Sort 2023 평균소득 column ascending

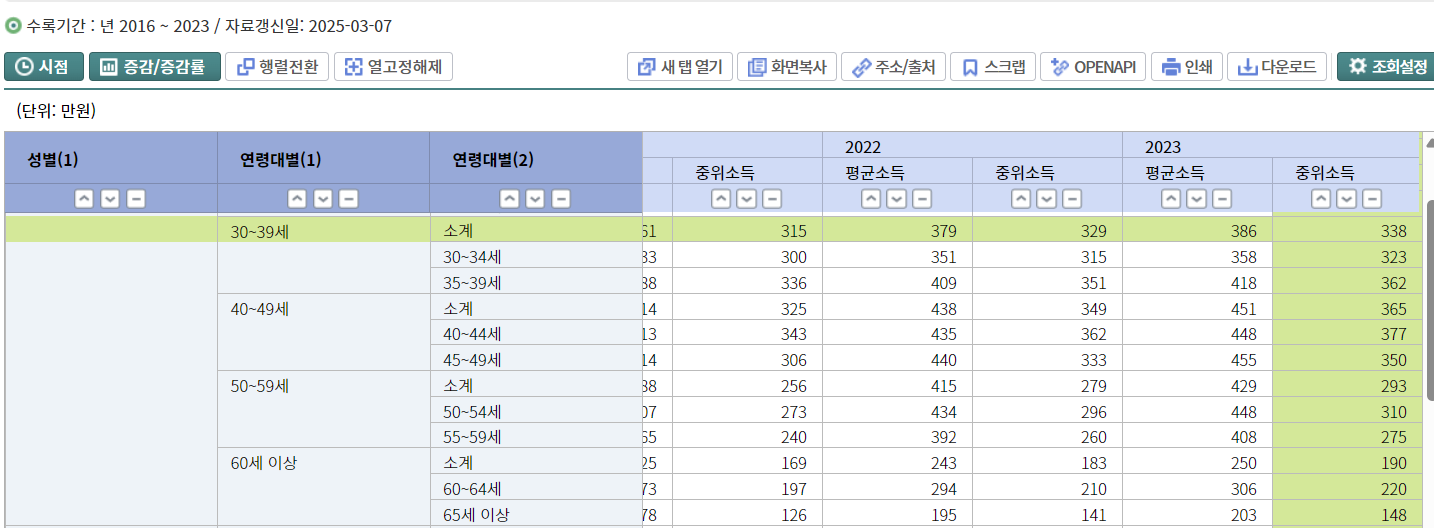(1171, 198)
